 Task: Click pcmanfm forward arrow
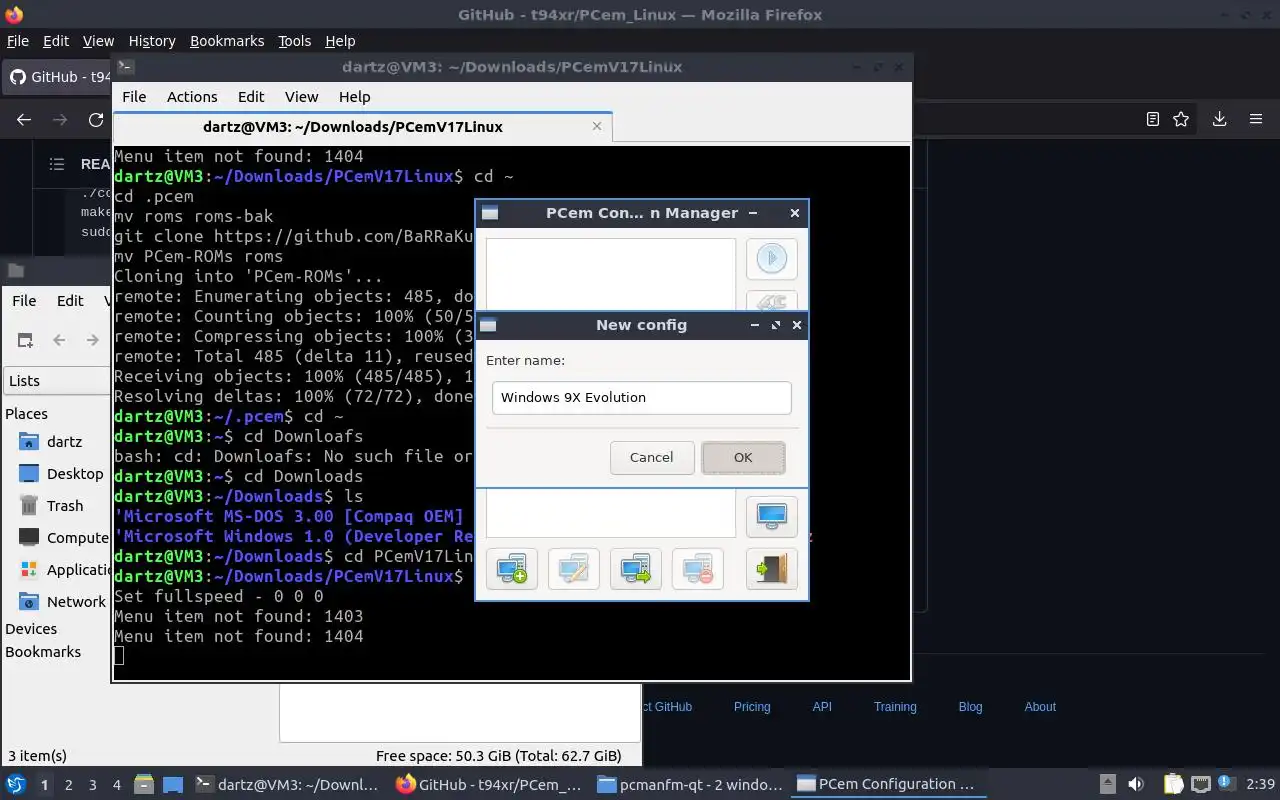click(92, 340)
